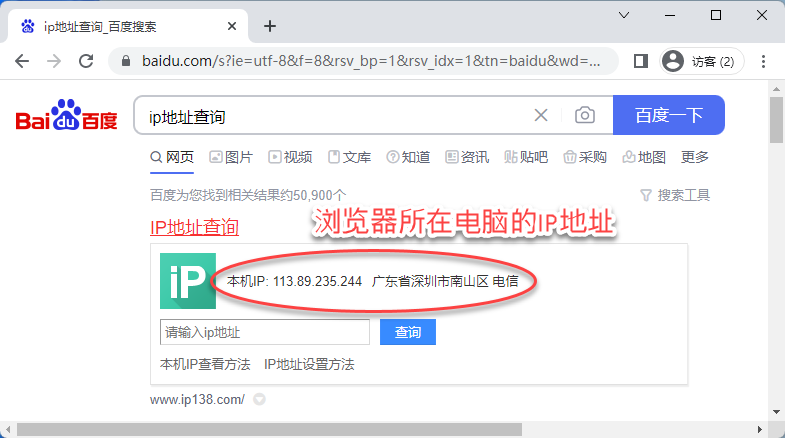Open the guest profile 访客 (2) button
This screenshot has width=785, height=438.
pos(701,61)
